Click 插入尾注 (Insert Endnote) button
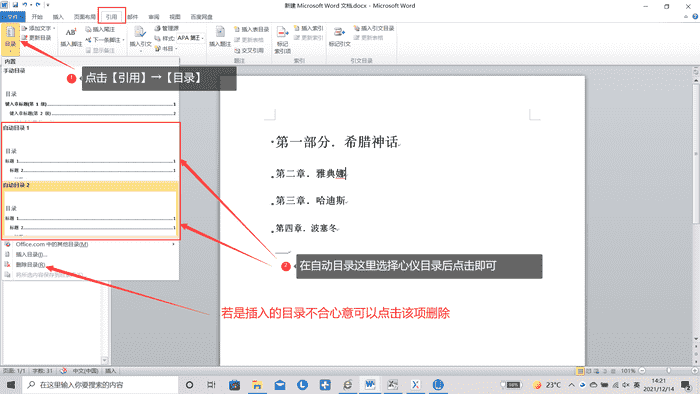 100,29
